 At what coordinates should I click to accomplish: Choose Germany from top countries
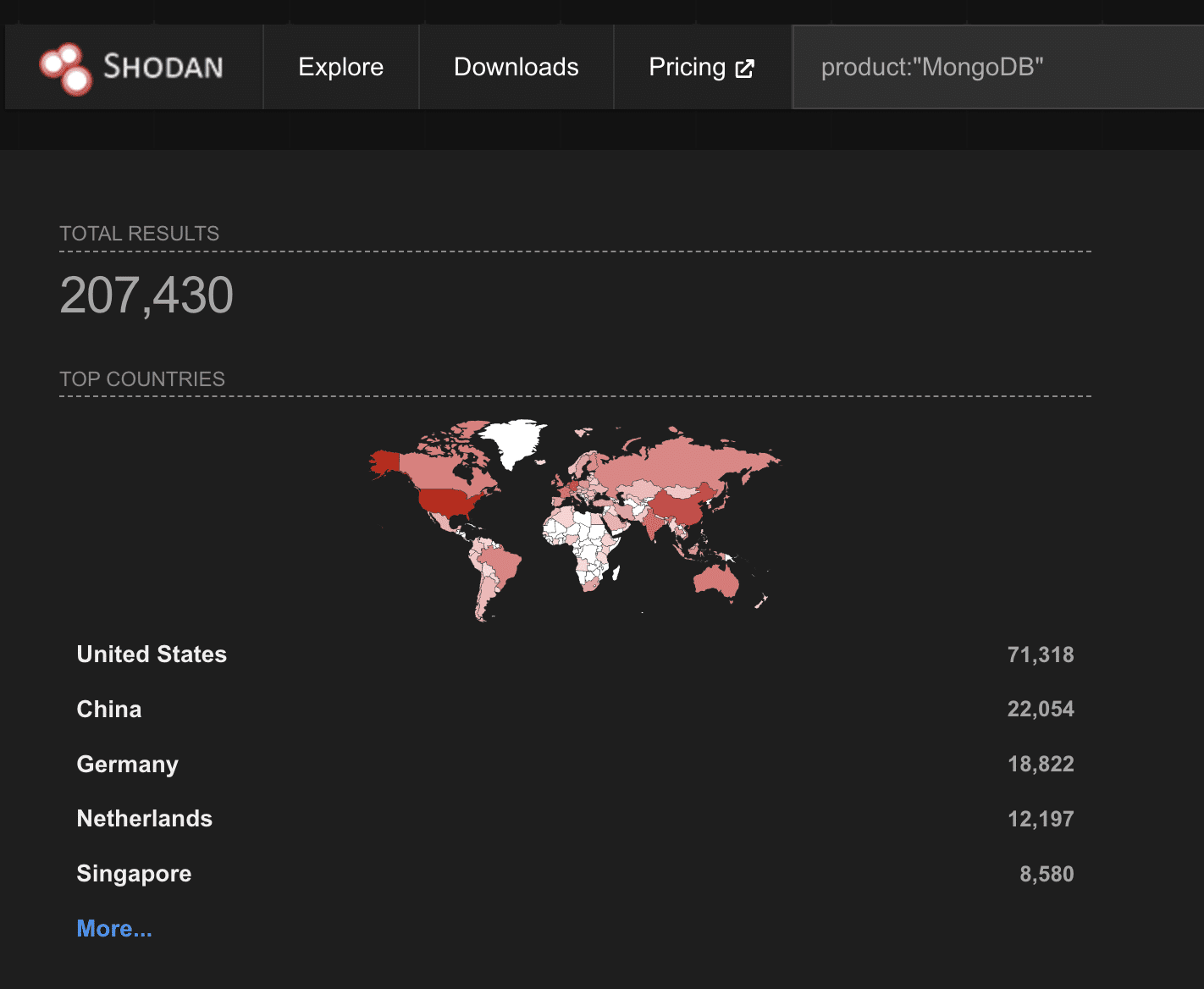pyautogui.click(x=127, y=765)
